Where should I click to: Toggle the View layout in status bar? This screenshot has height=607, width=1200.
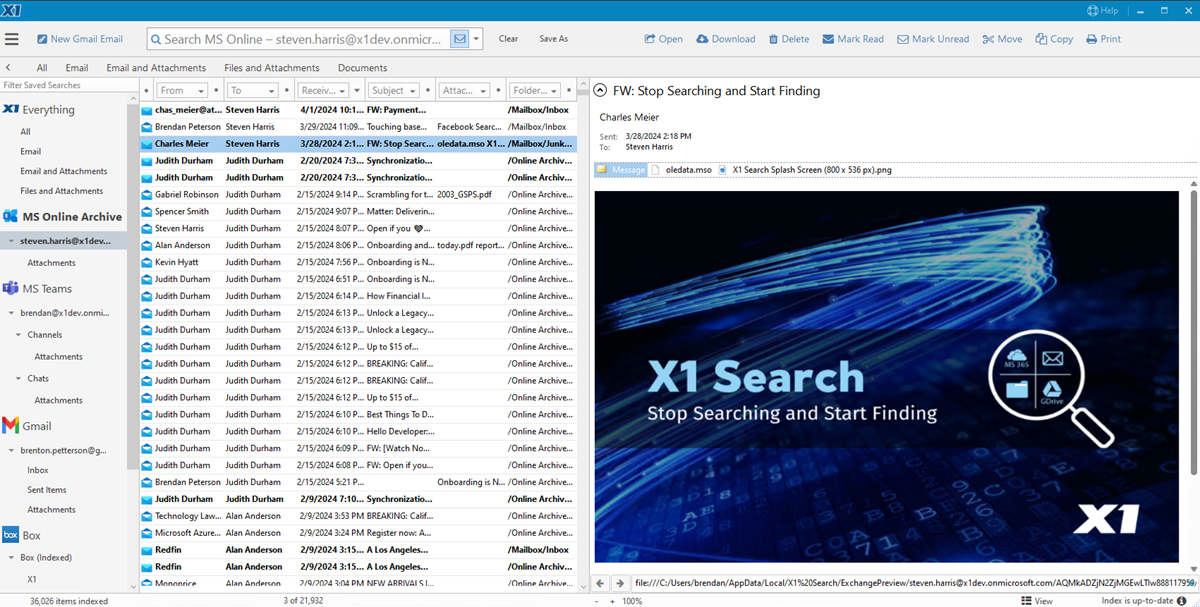(x=1037, y=601)
